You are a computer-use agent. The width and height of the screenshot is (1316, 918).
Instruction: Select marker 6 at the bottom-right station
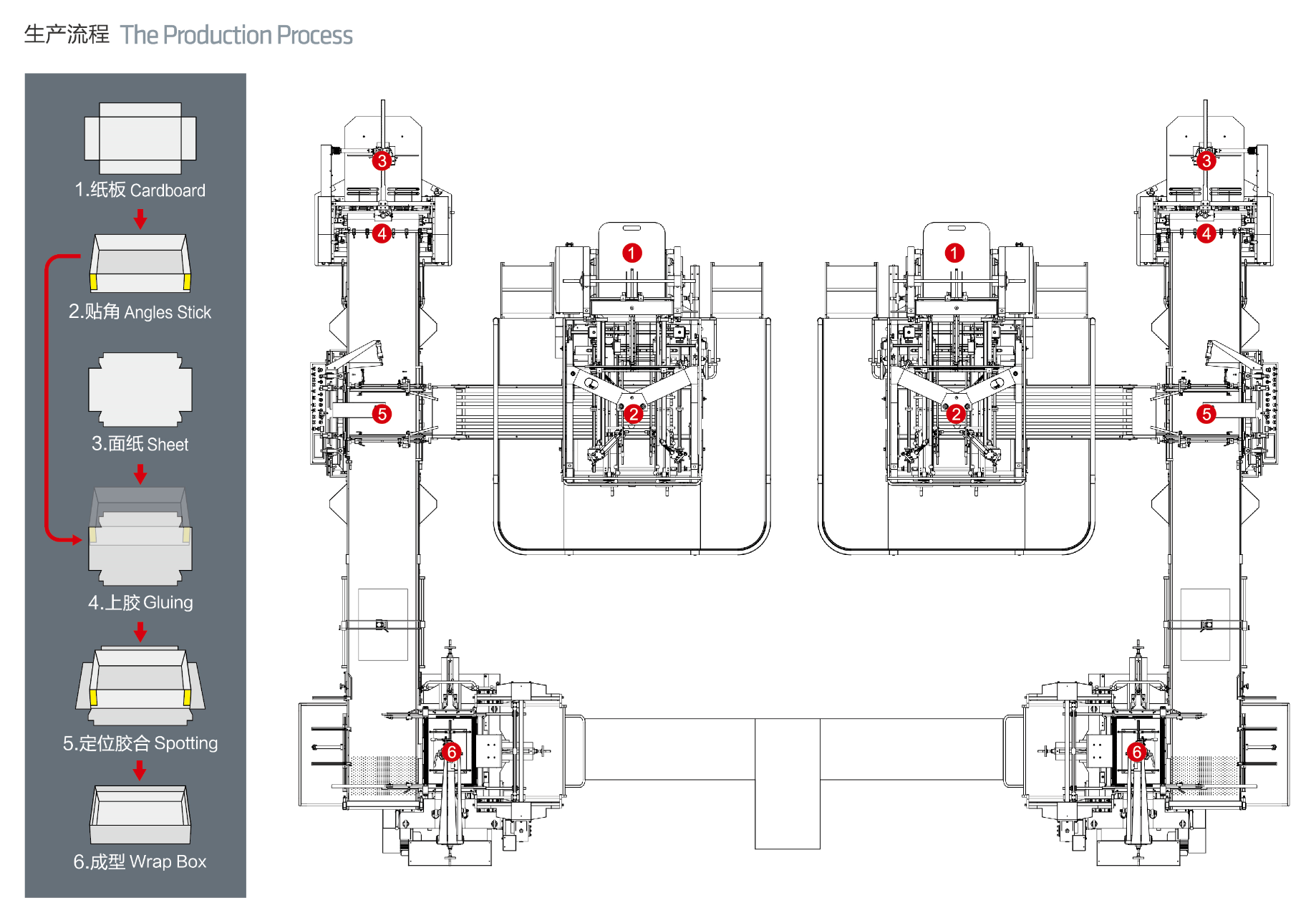point(1136,752)
